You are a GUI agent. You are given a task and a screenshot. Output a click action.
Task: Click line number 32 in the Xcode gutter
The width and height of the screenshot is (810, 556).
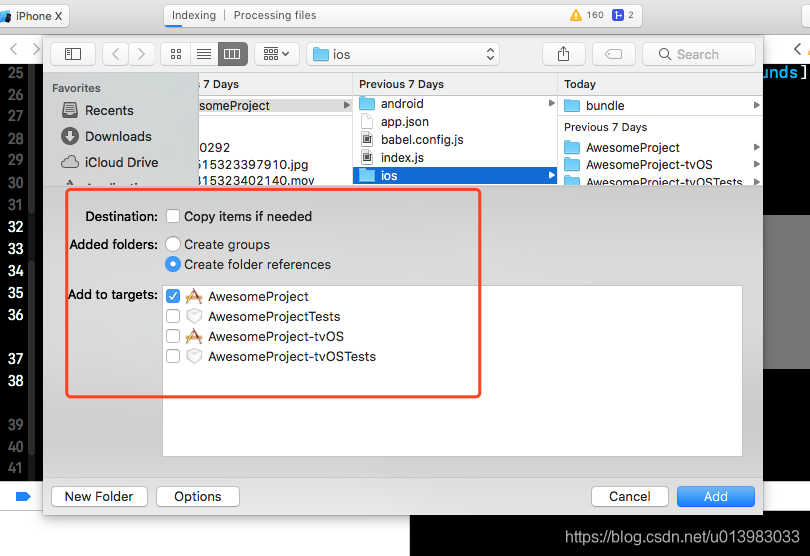pos(15,227)
